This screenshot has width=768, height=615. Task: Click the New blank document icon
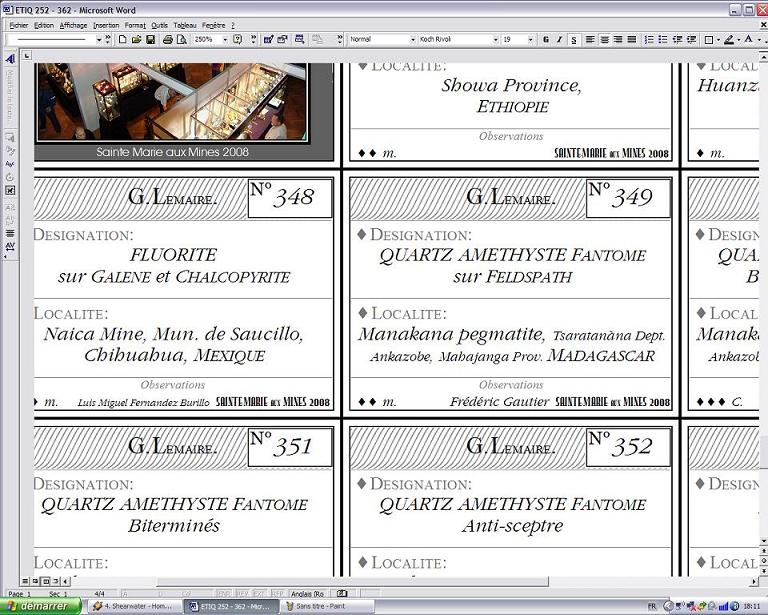click(122, 40)
